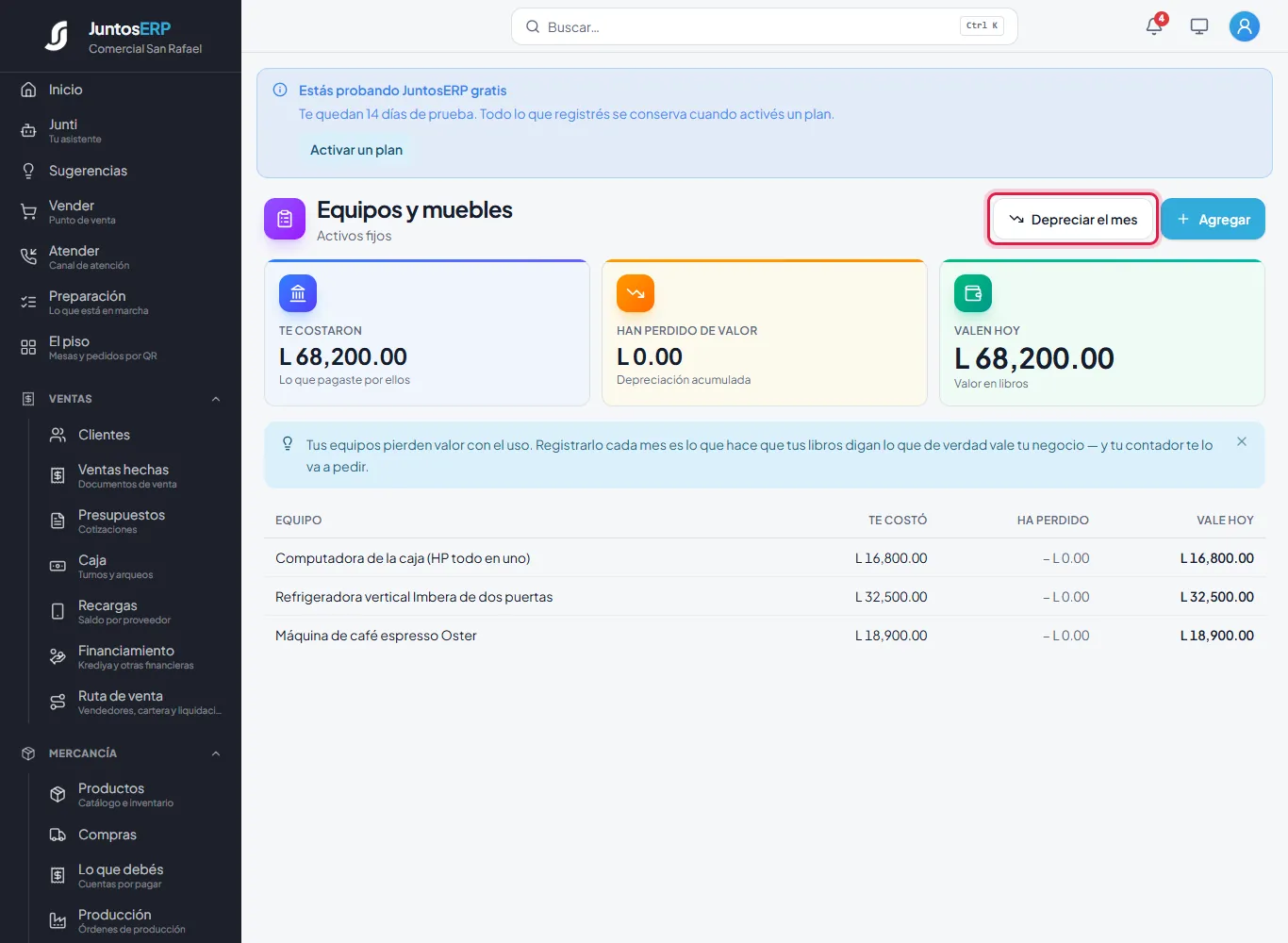Viewport: 1288px width, 943px height.
Task: Open the notifications bell icon
Action: tap(1154, 26)
